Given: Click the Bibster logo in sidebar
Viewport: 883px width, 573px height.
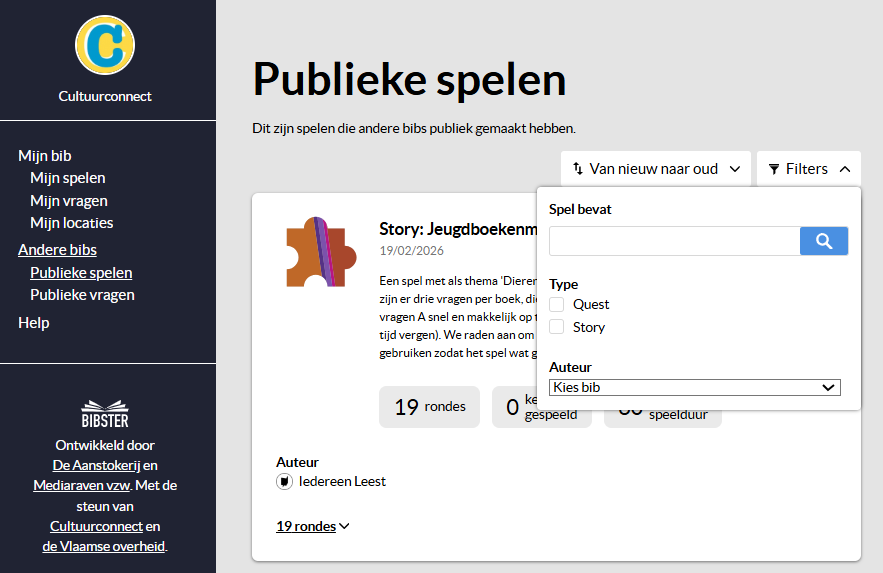Looking at the screenshot, I should (x=105, y=414).
